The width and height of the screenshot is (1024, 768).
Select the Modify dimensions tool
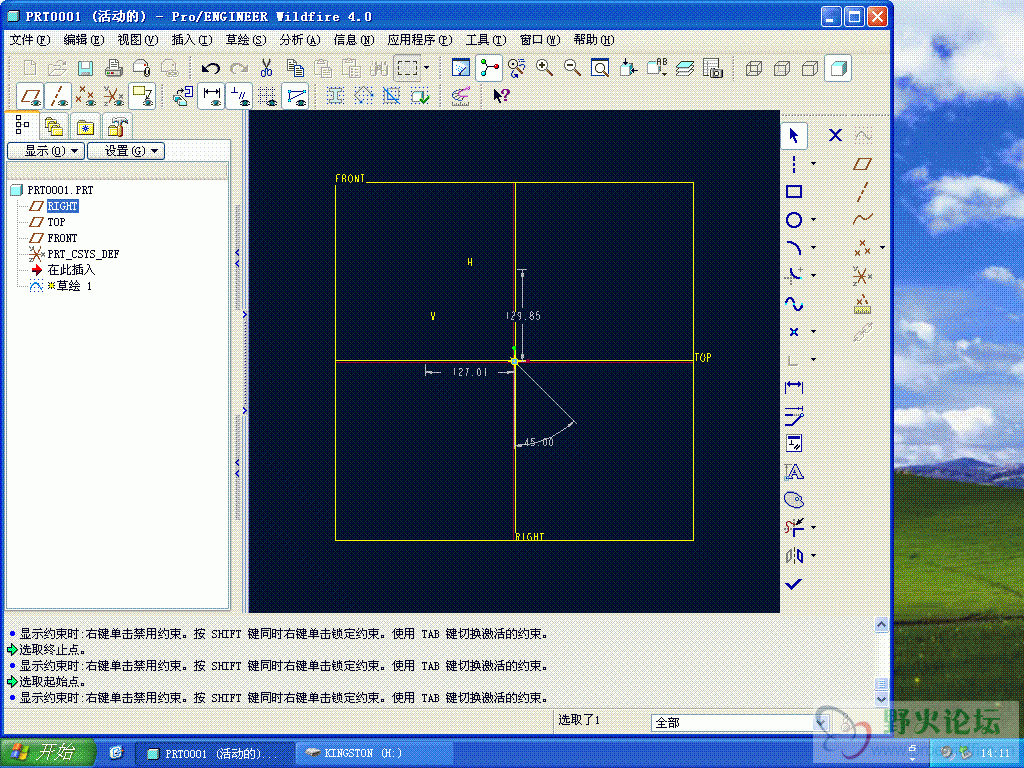(x=794, y=415)
